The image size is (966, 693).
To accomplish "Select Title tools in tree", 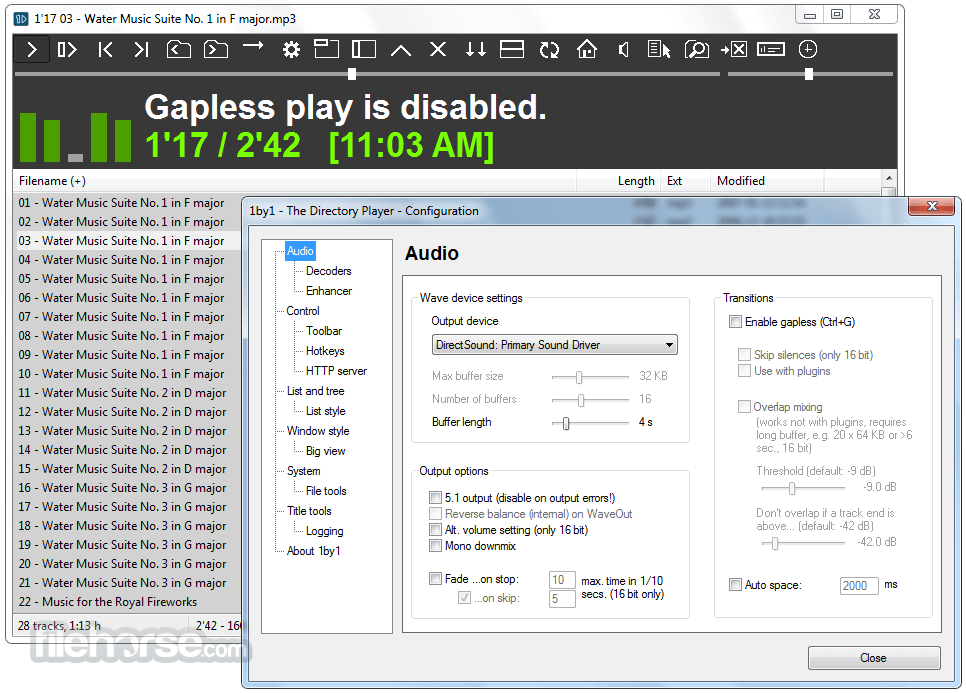I will [309, 511].
